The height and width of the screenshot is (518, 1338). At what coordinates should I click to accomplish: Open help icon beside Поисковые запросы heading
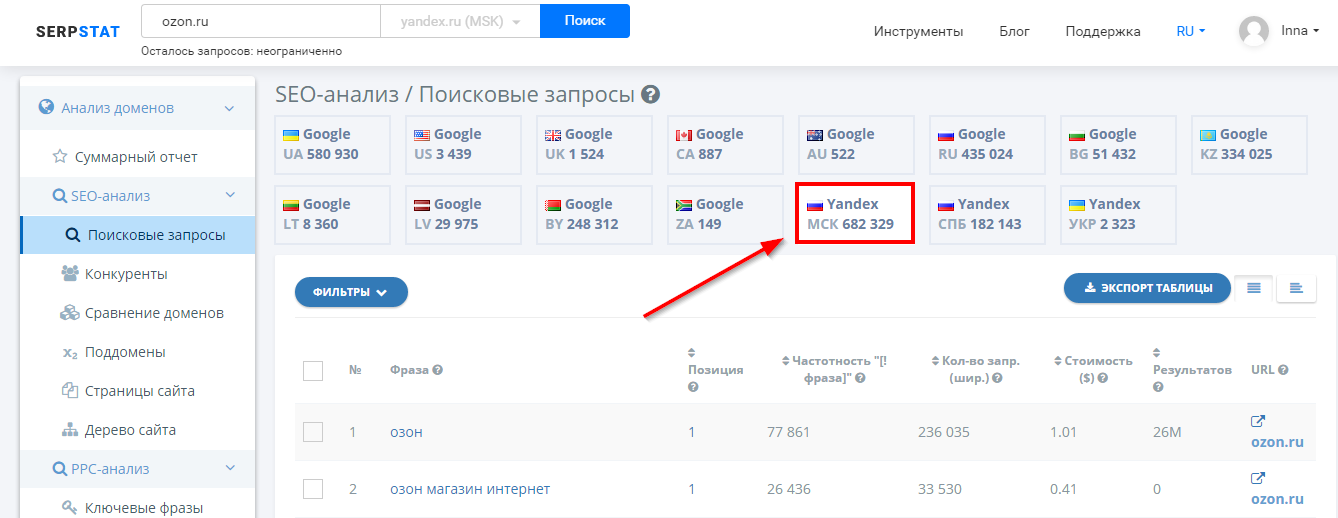point(650,95)
